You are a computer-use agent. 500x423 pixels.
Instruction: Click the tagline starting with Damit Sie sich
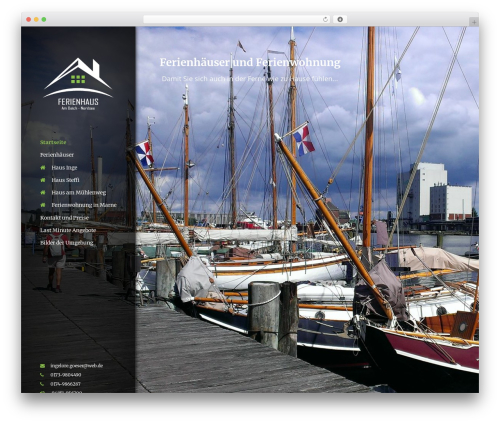250,79
